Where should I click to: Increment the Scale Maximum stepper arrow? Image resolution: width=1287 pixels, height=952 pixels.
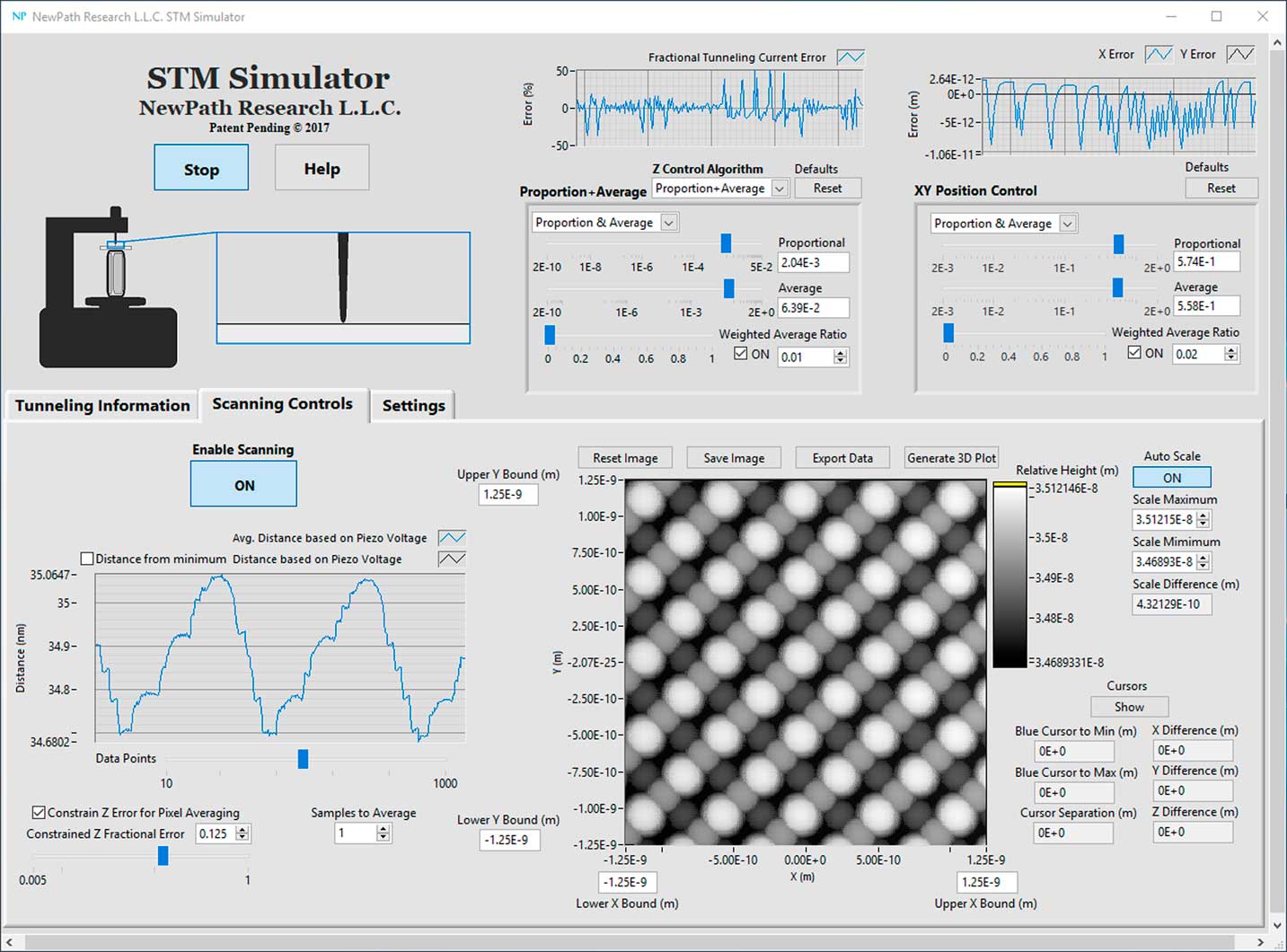click(1203, 516)
